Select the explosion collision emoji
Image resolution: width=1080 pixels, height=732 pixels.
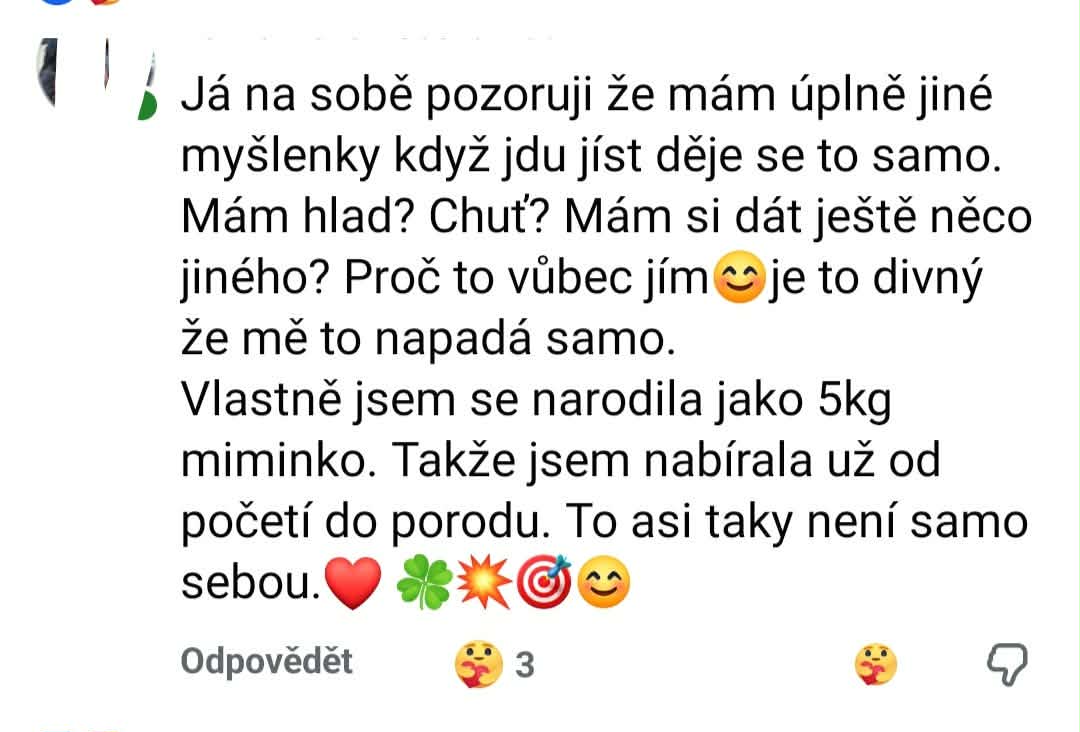[x=484, y=583]
